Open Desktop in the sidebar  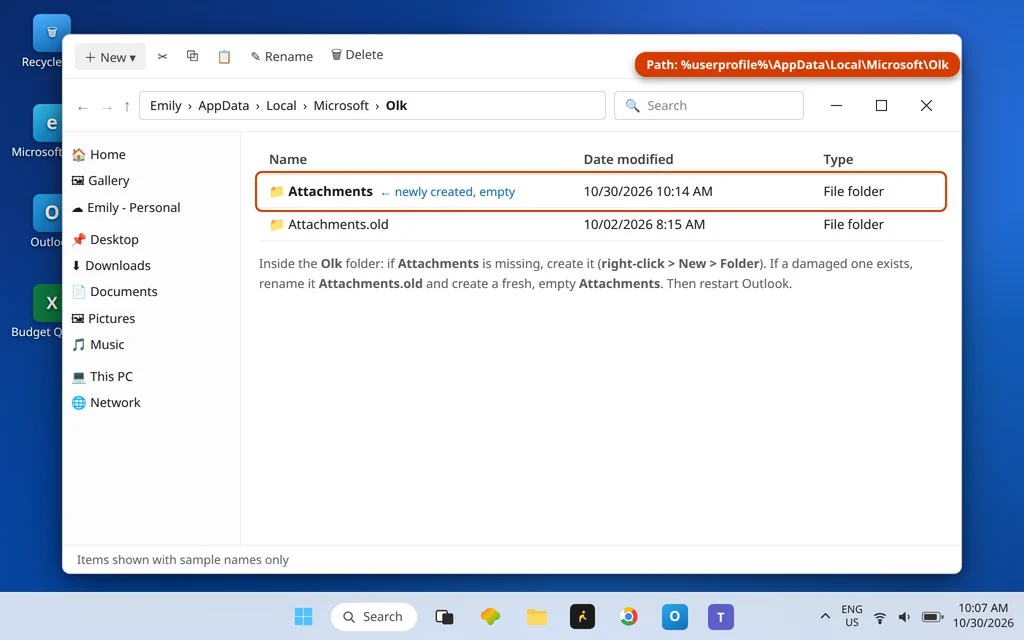106,240
